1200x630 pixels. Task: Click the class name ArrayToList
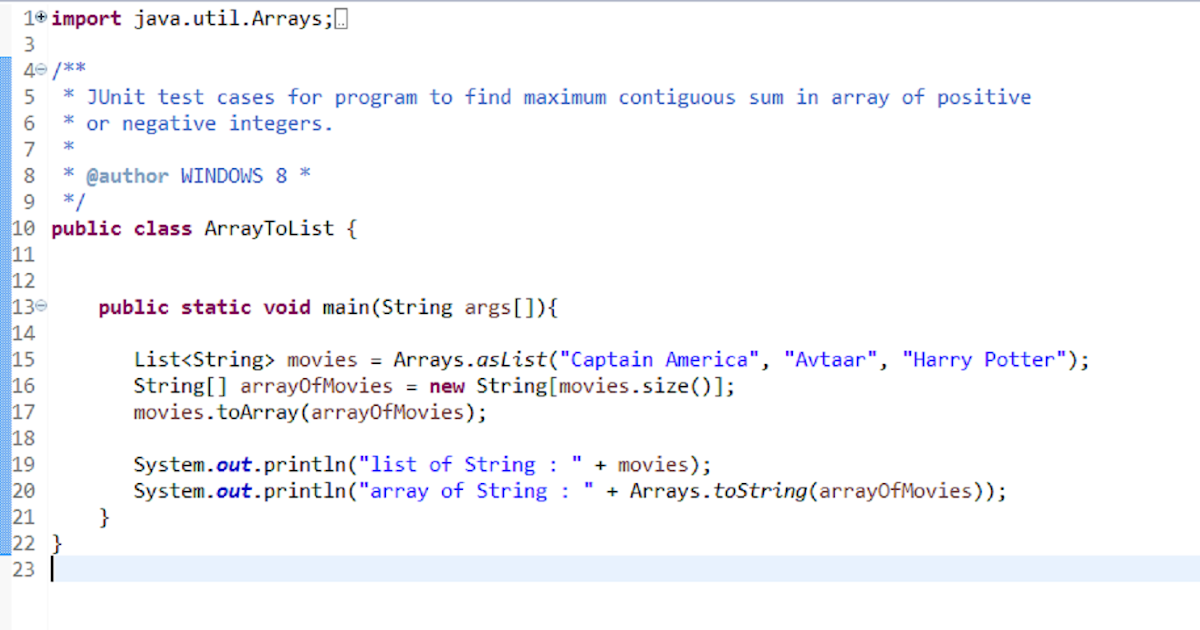[269, 228]
